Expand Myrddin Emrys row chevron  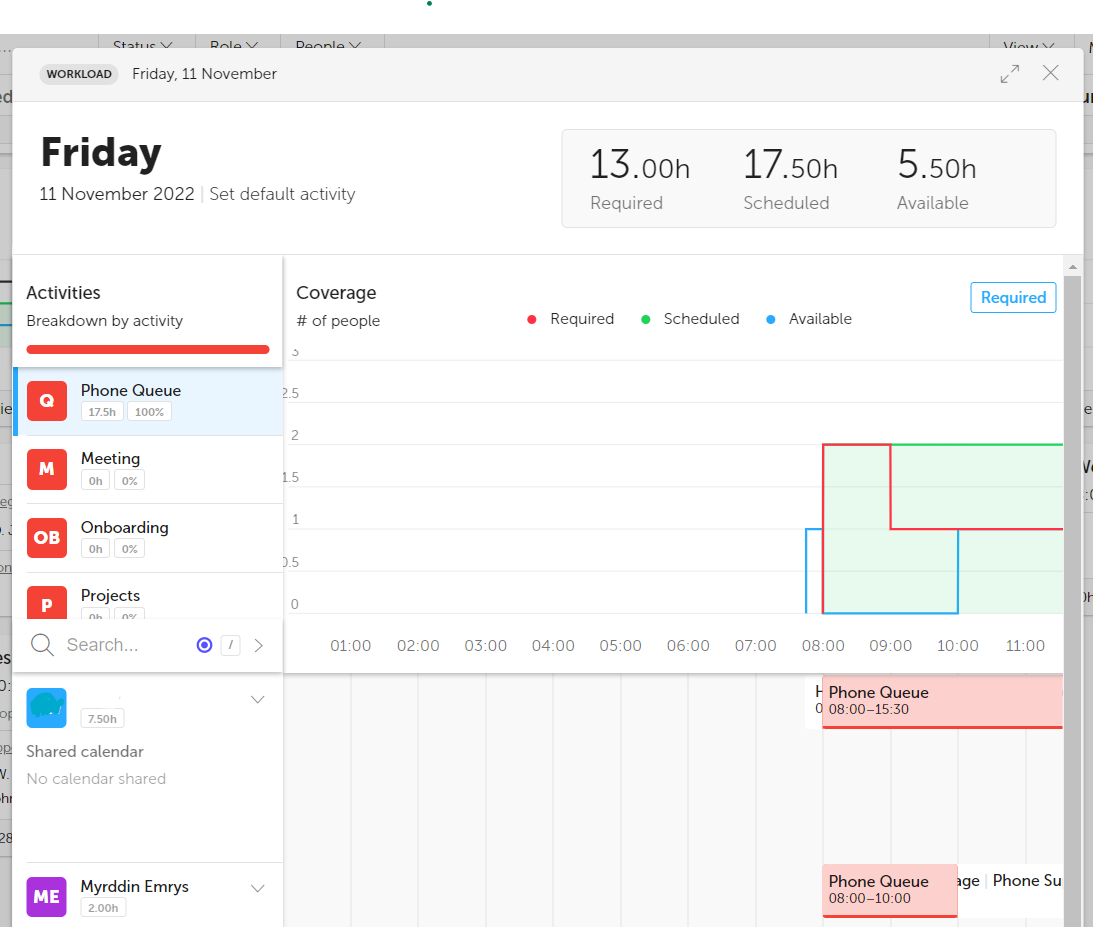(x=257, y=888)
